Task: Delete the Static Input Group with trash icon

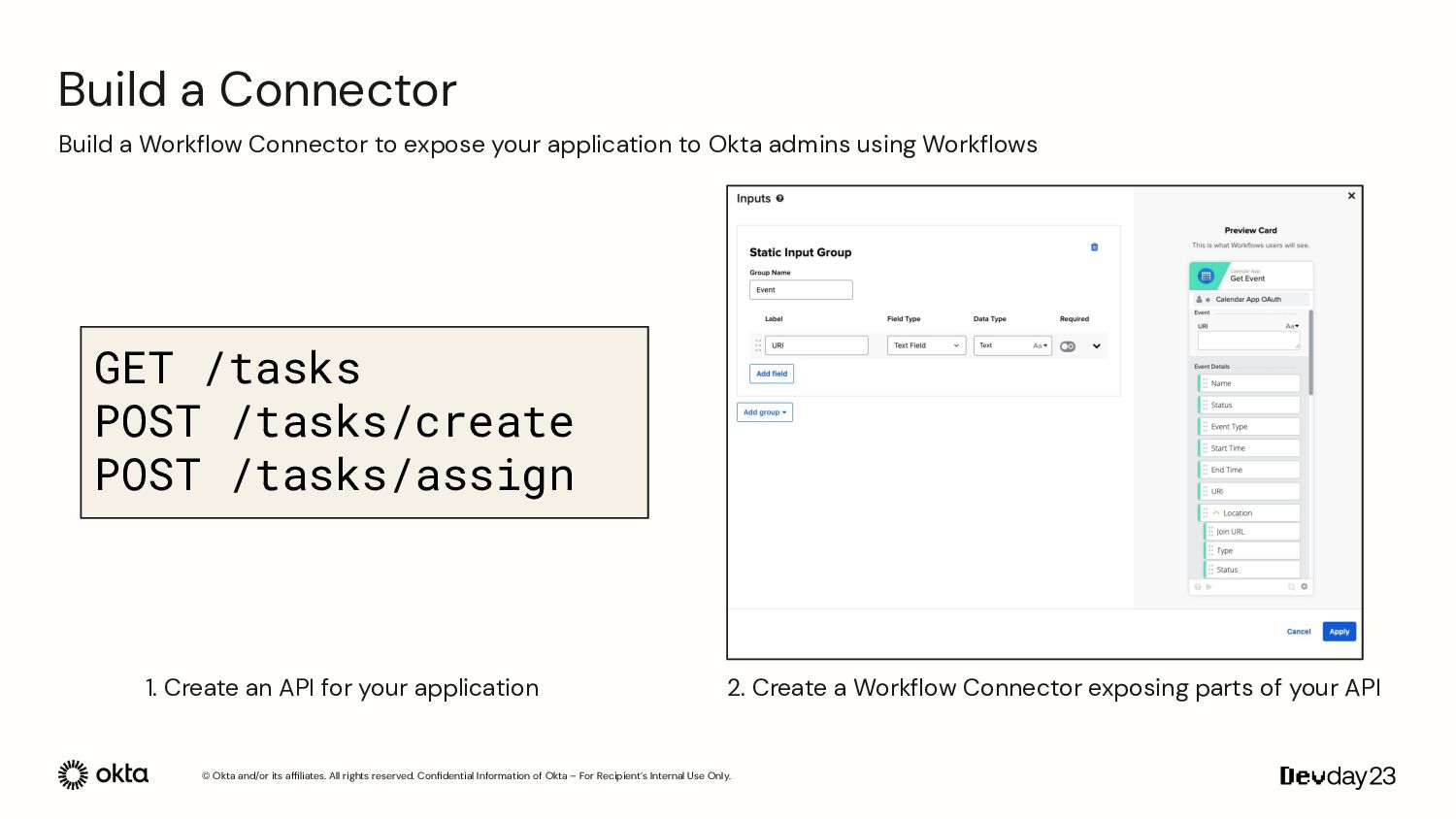Action: (1094, 247)
